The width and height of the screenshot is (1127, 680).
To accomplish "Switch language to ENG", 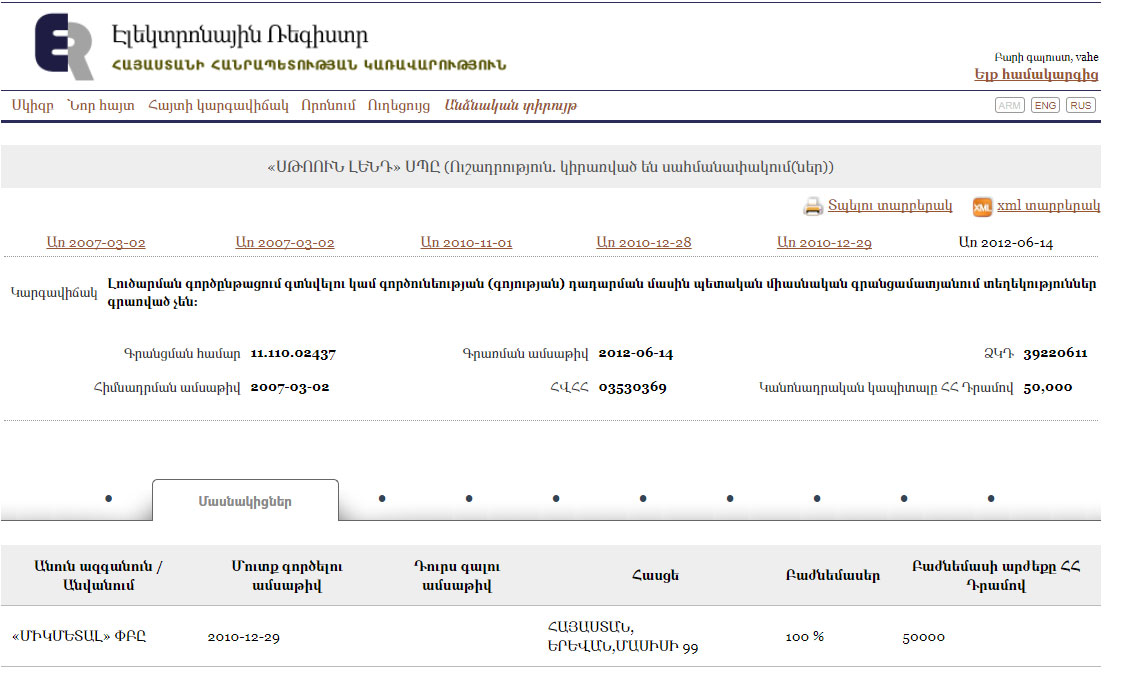I will pyautogui.click(x=1045, y=106).
